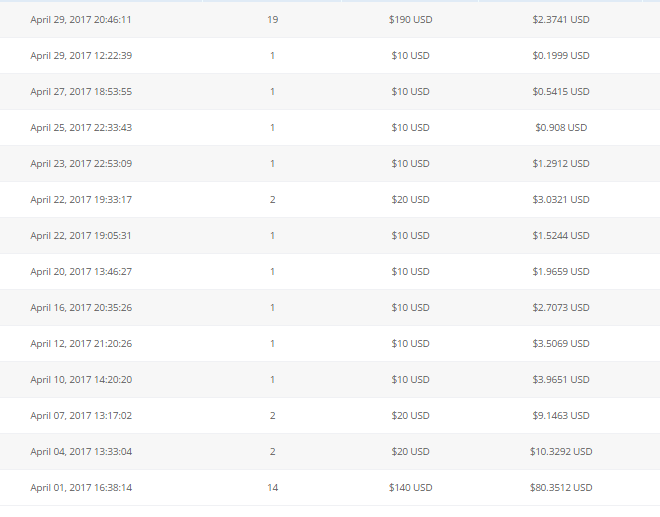The height and width of the screenshot is (517, 660).
Task: Select the April 16, 2017 20:35:26 date
Action: 81,308
